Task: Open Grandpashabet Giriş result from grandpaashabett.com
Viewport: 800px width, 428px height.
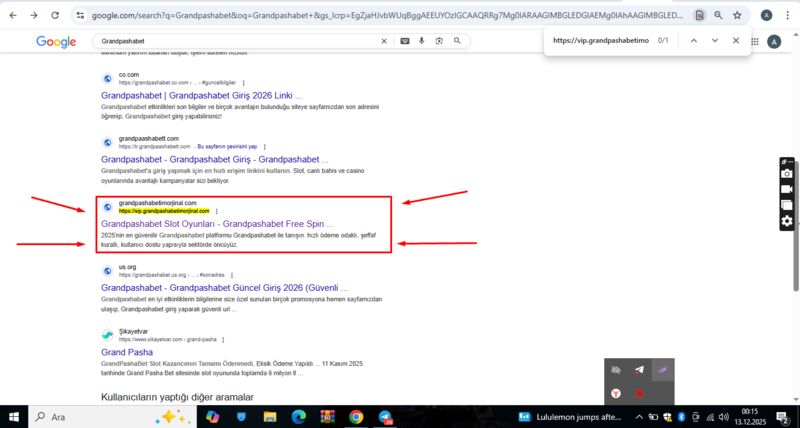Action: (215, 159)
